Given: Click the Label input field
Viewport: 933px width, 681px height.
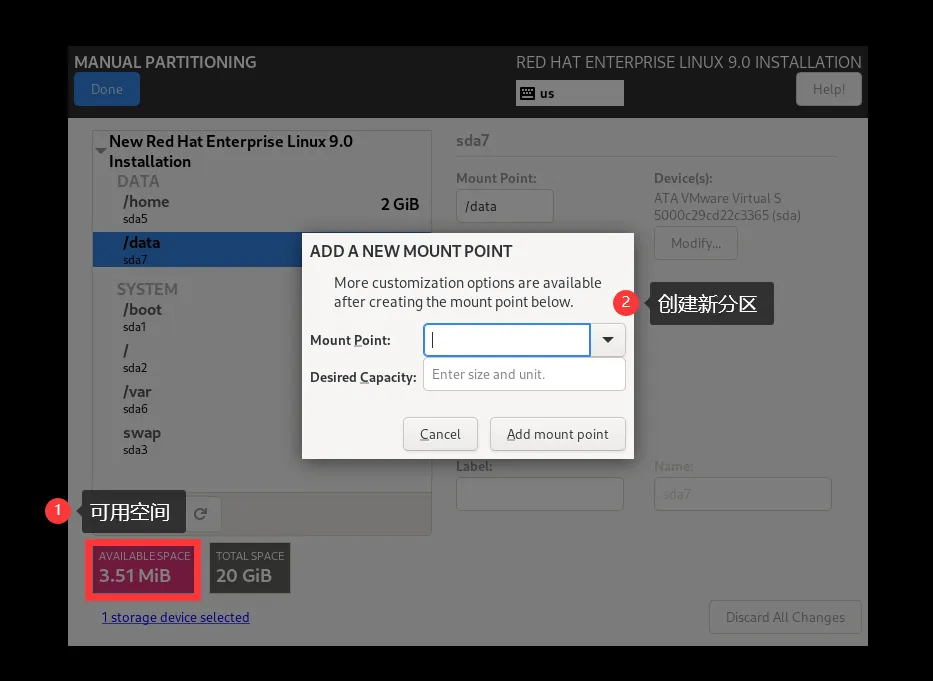Looking at the screenshot, I should tap(540, 494).
